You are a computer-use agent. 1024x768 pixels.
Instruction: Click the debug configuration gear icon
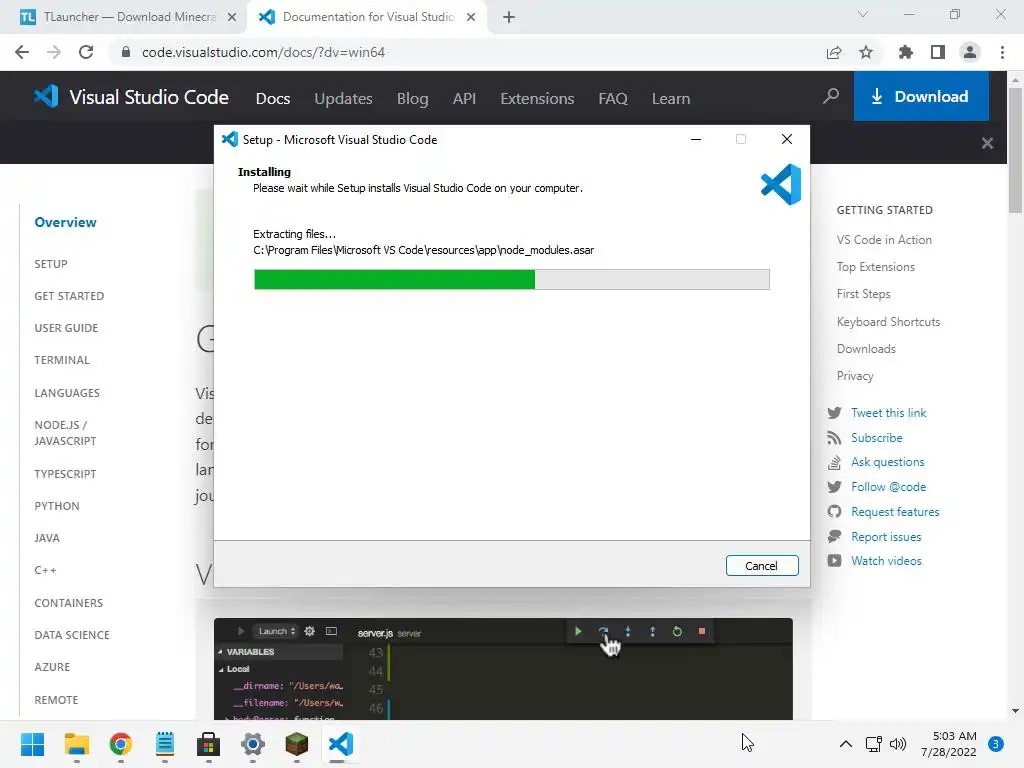tap(310, 631)
